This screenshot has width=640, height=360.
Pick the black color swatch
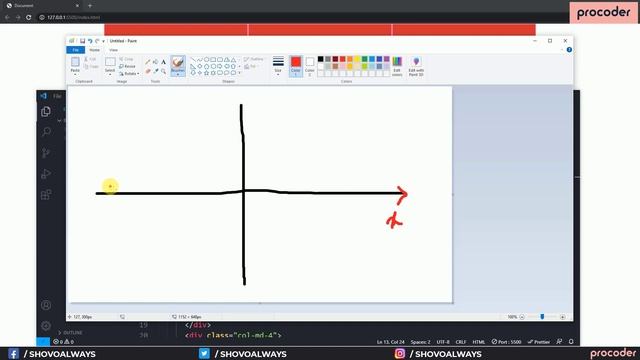click(x=320, y=59)
